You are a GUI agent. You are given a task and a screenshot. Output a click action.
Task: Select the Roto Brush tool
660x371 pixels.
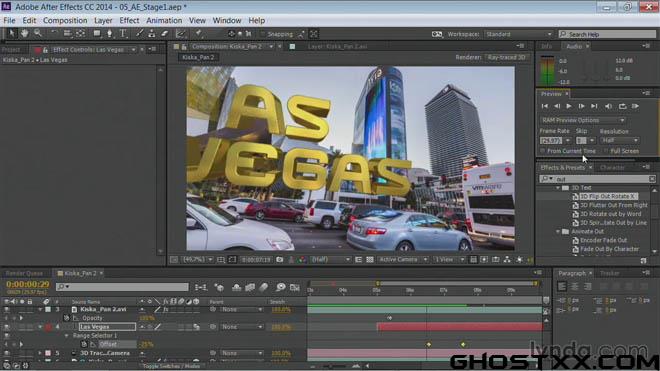(x=181, y=34)
